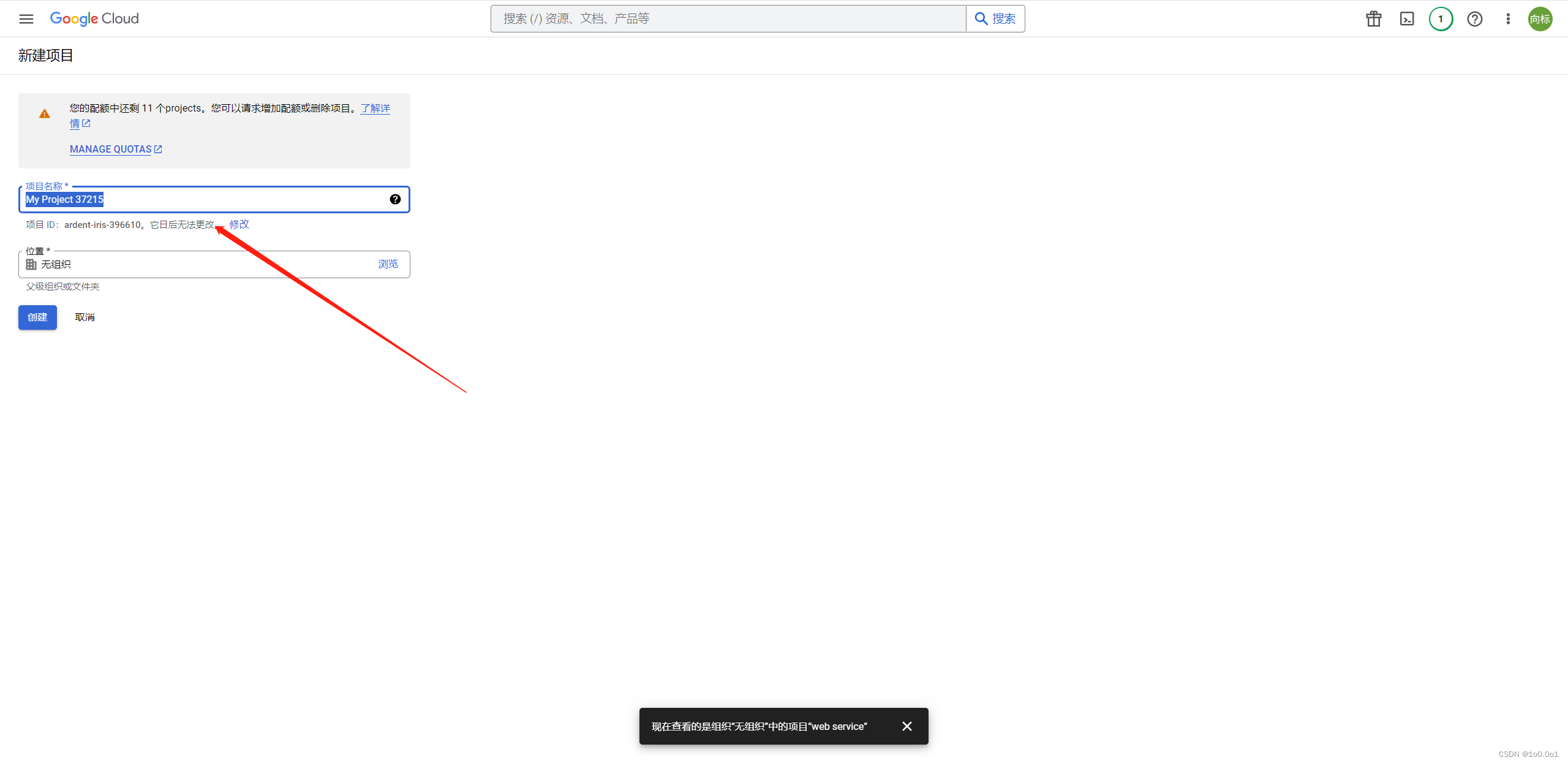Open the three-dot more options menu
The height and width of the screenshot is (763, 1568).
point(1508,19)
